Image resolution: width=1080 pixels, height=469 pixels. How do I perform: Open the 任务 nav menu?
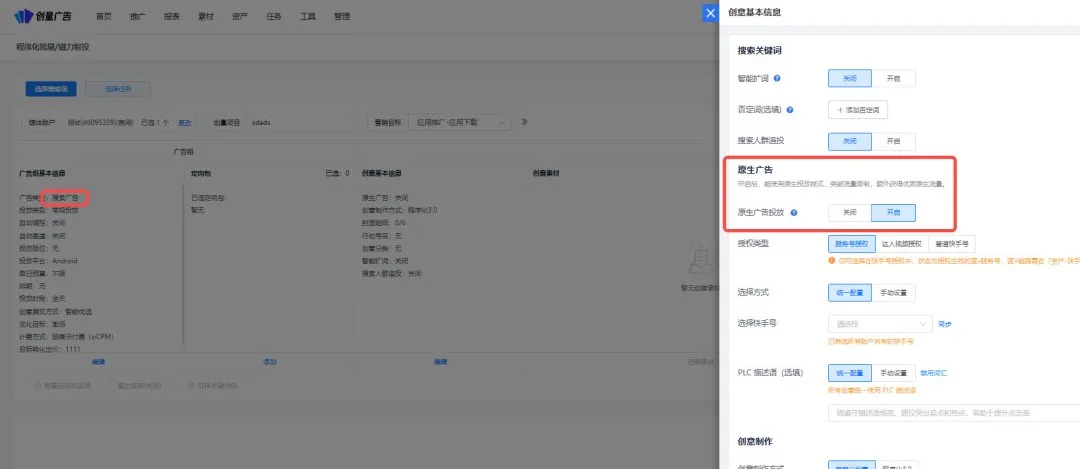point(273,17)
